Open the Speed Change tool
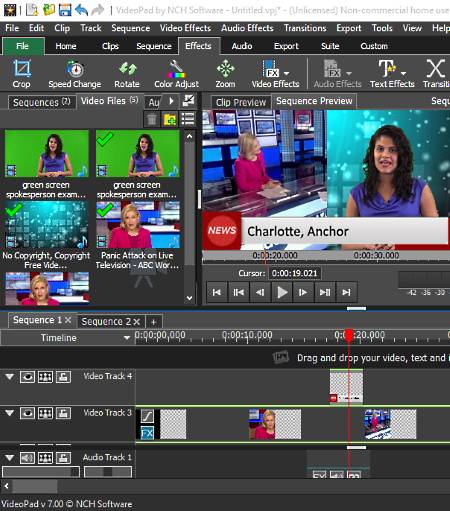450x511 pixels. point(75,73)
